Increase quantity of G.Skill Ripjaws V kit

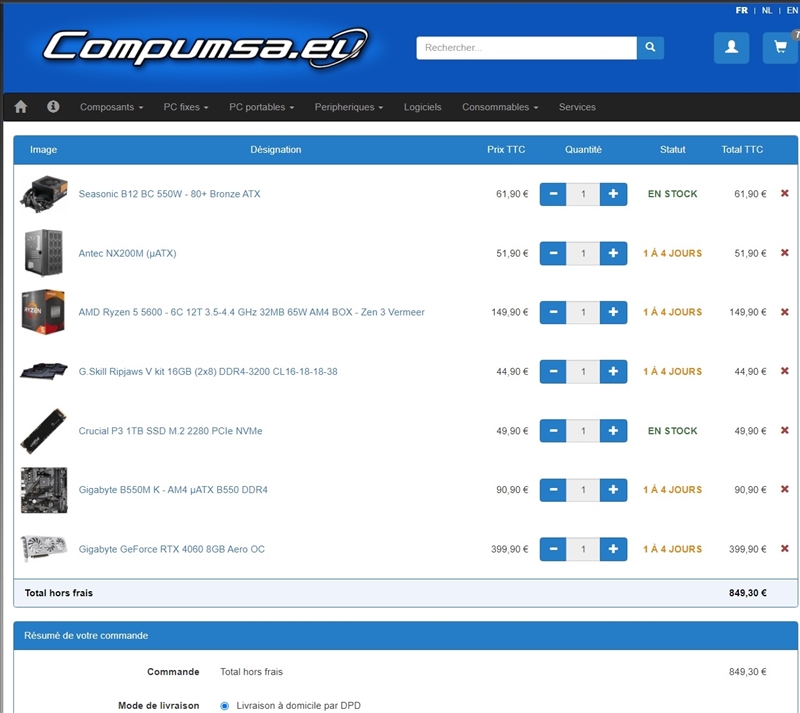click(x=613, y=372)
